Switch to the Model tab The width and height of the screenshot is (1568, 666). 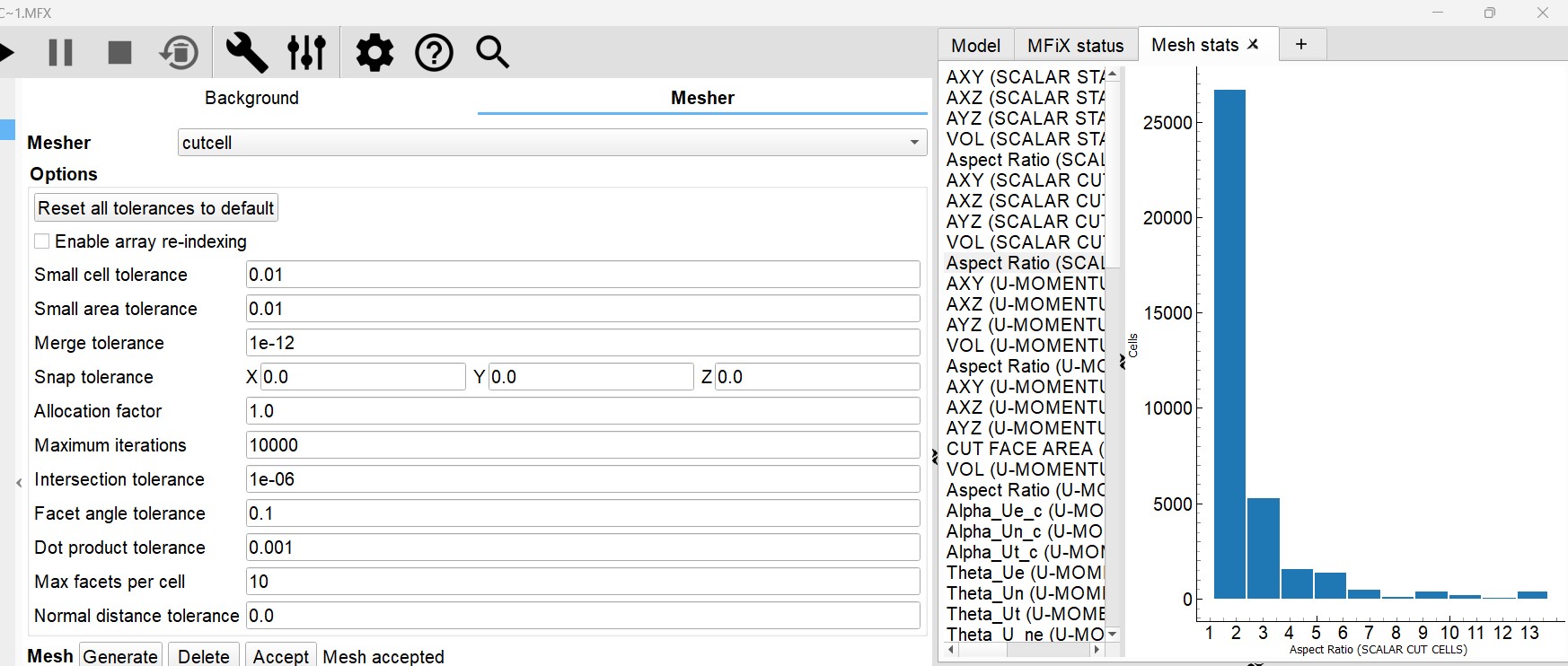pos(975,46)
